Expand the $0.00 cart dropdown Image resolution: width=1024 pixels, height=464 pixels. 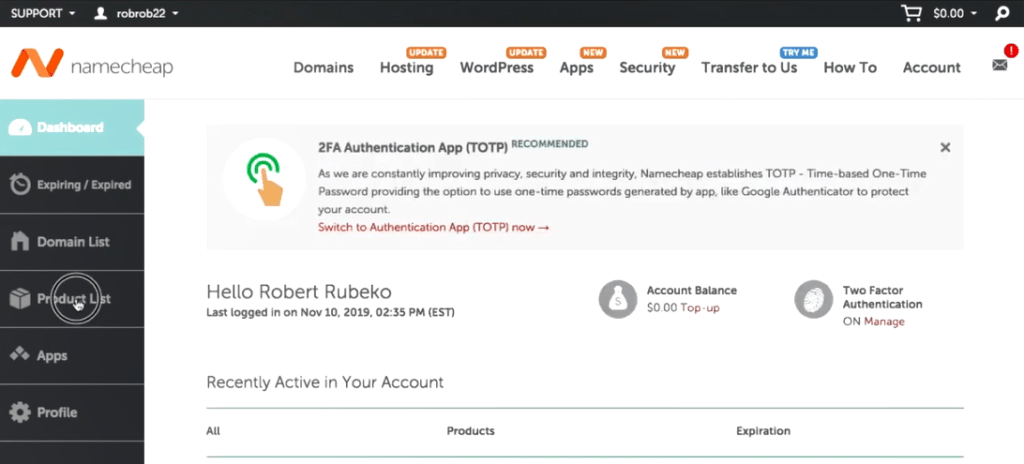click(x=955, y=13)
